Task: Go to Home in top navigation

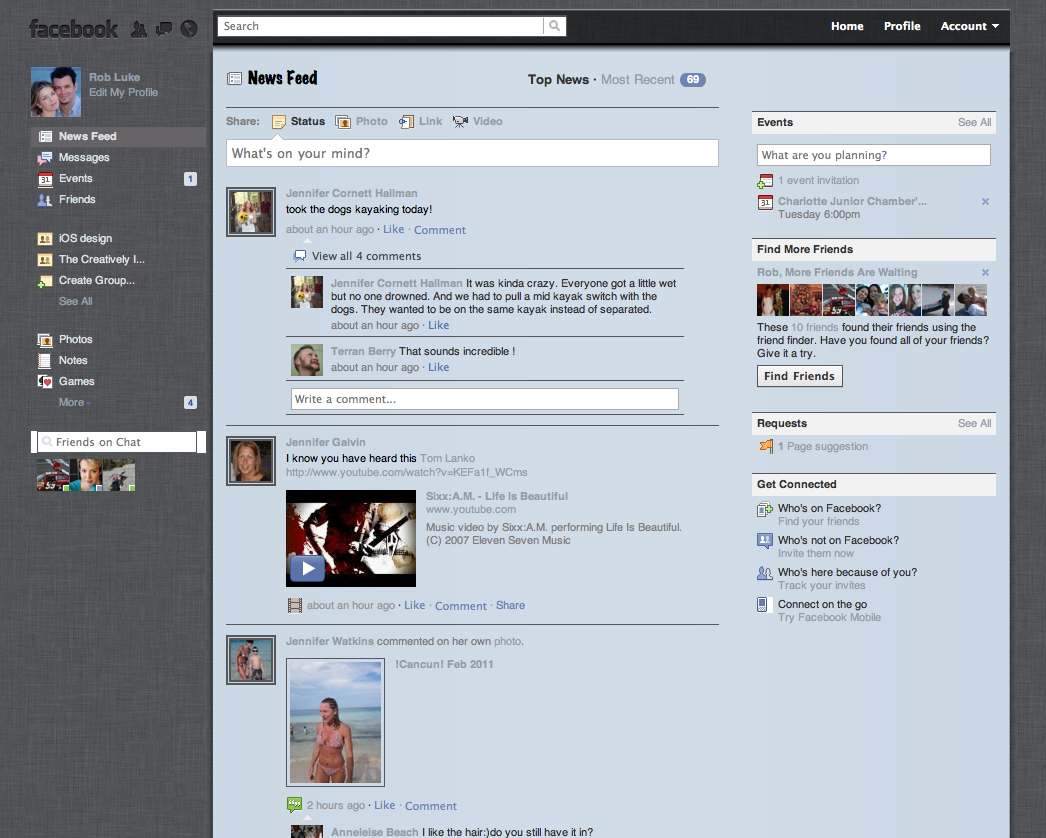Action: [847, 26]
